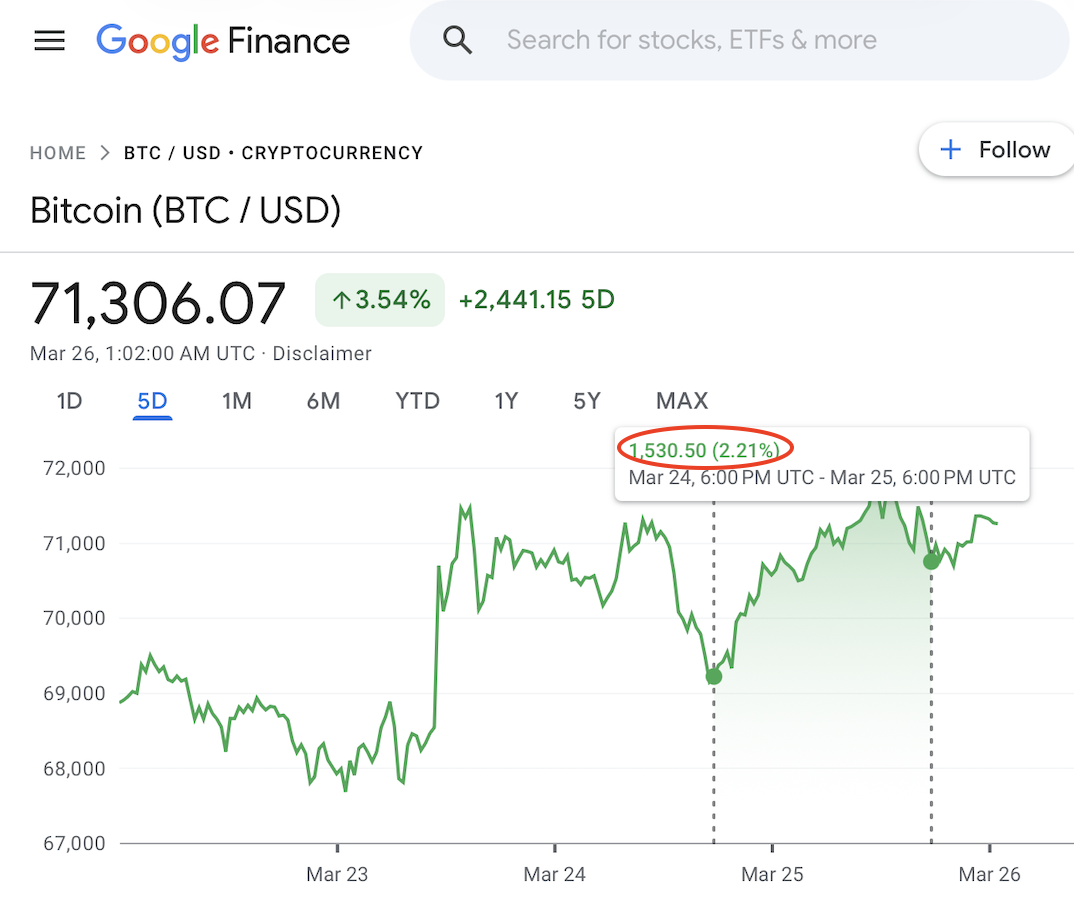1074x904 pixels.
Task: Select the MAX range tab
Action: [681, 401]
